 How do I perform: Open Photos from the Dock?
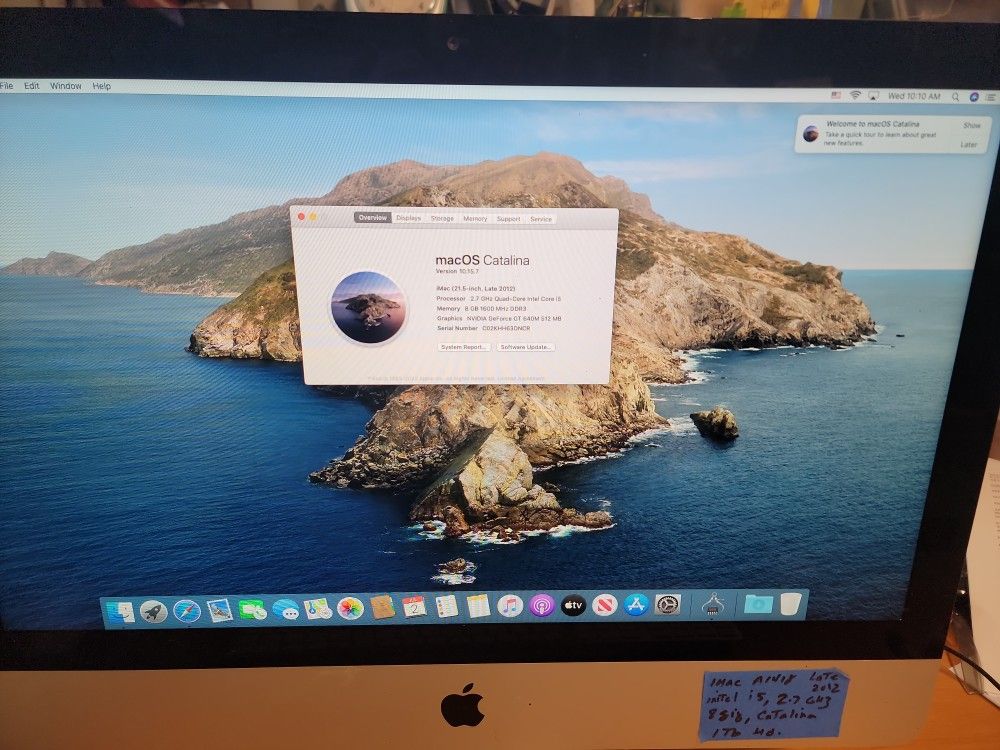tap(350, 608)
